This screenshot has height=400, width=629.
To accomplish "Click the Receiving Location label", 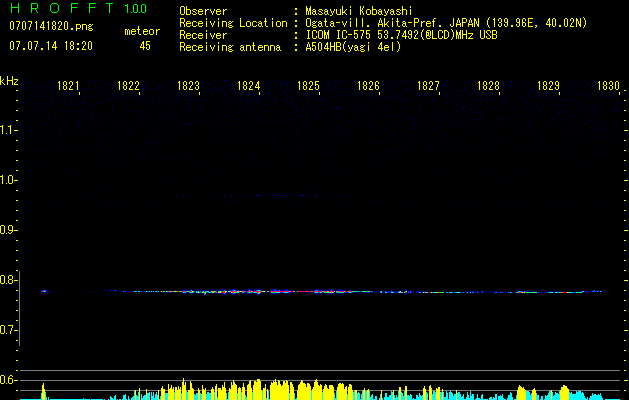I will tap(233, 23).
